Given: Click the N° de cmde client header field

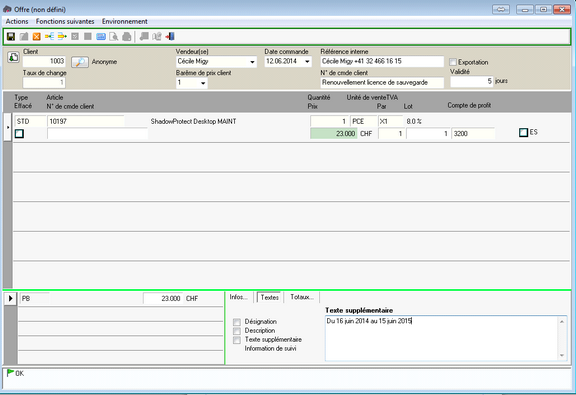Looking at the screenshot, I should point(382,83).
